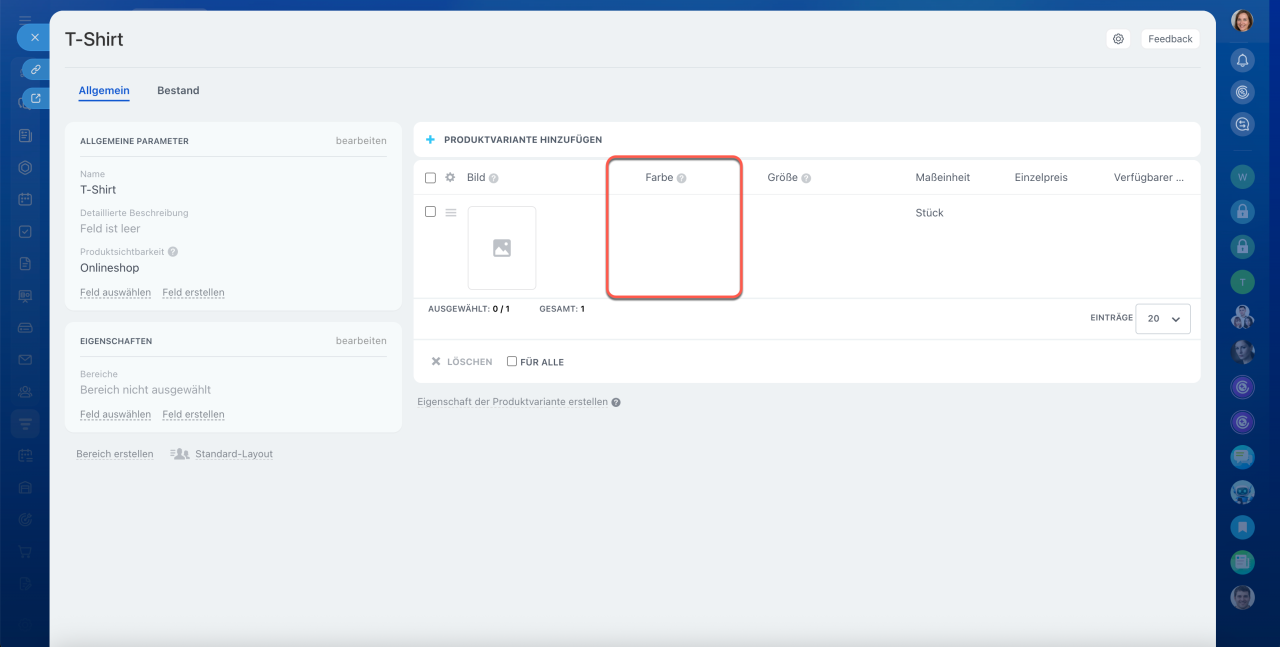The height and width of the screenshot is (647, 1280).
Task: Click the notification bell icon
Action: (1242, 60)
